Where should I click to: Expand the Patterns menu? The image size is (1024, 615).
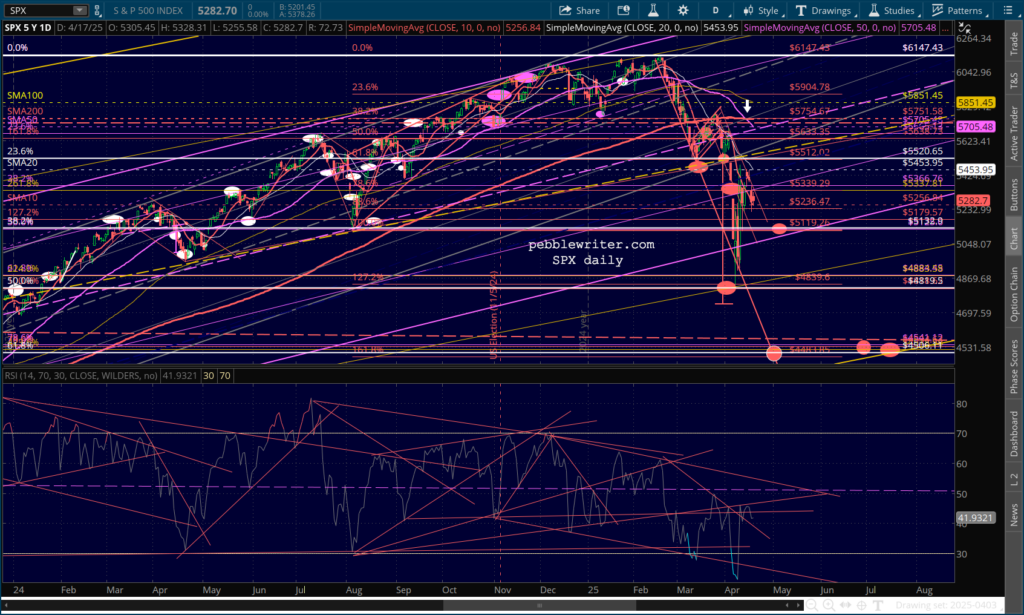[x=958, y=10]
